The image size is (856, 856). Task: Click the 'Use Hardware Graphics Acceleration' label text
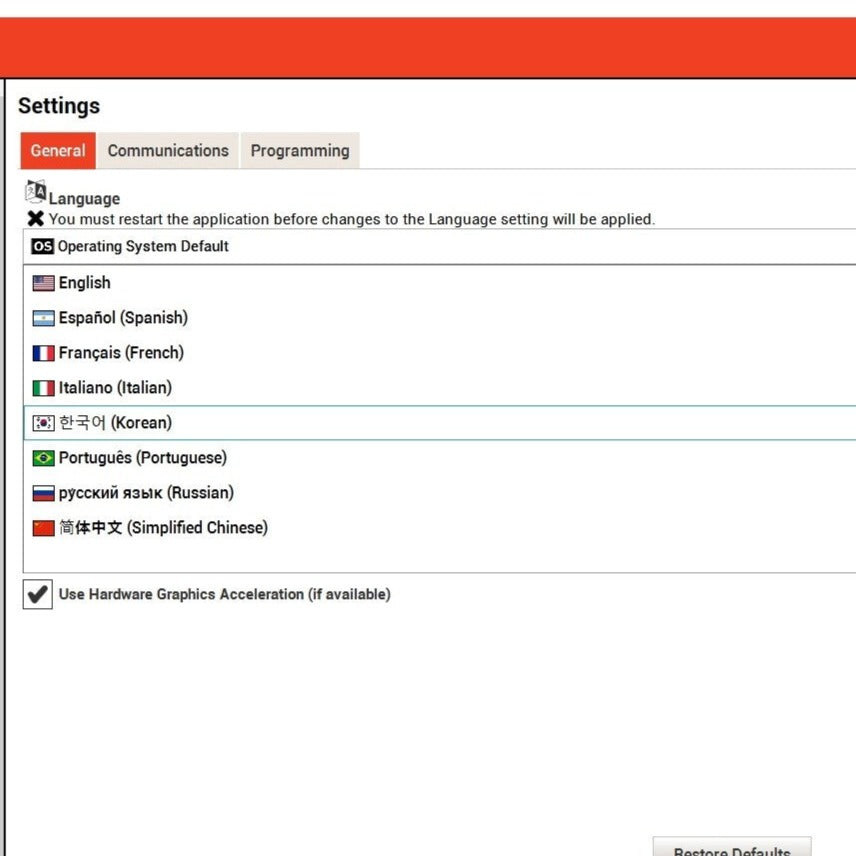pyautogui.click(x=224, y=594)
